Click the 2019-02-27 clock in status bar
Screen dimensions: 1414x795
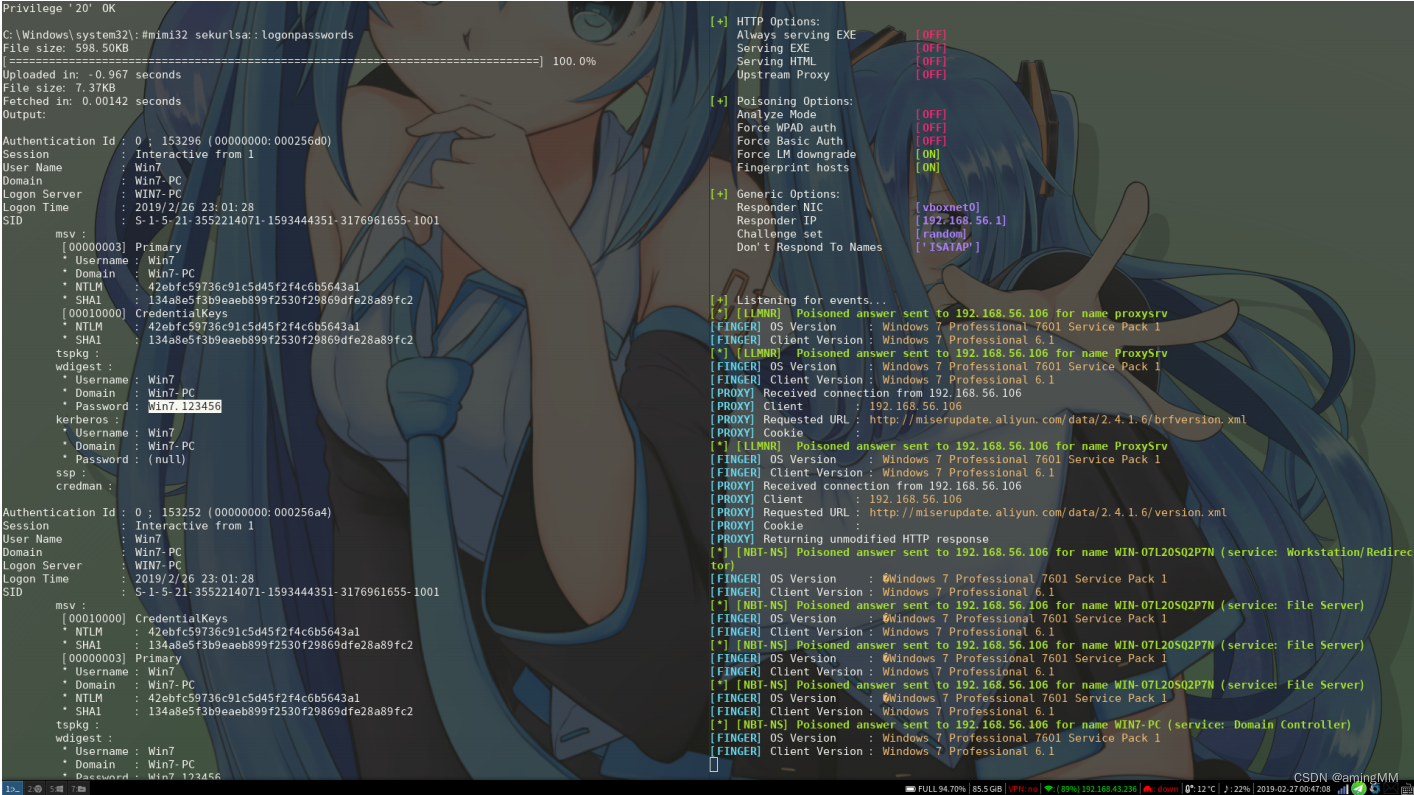tap(1294, 788)
